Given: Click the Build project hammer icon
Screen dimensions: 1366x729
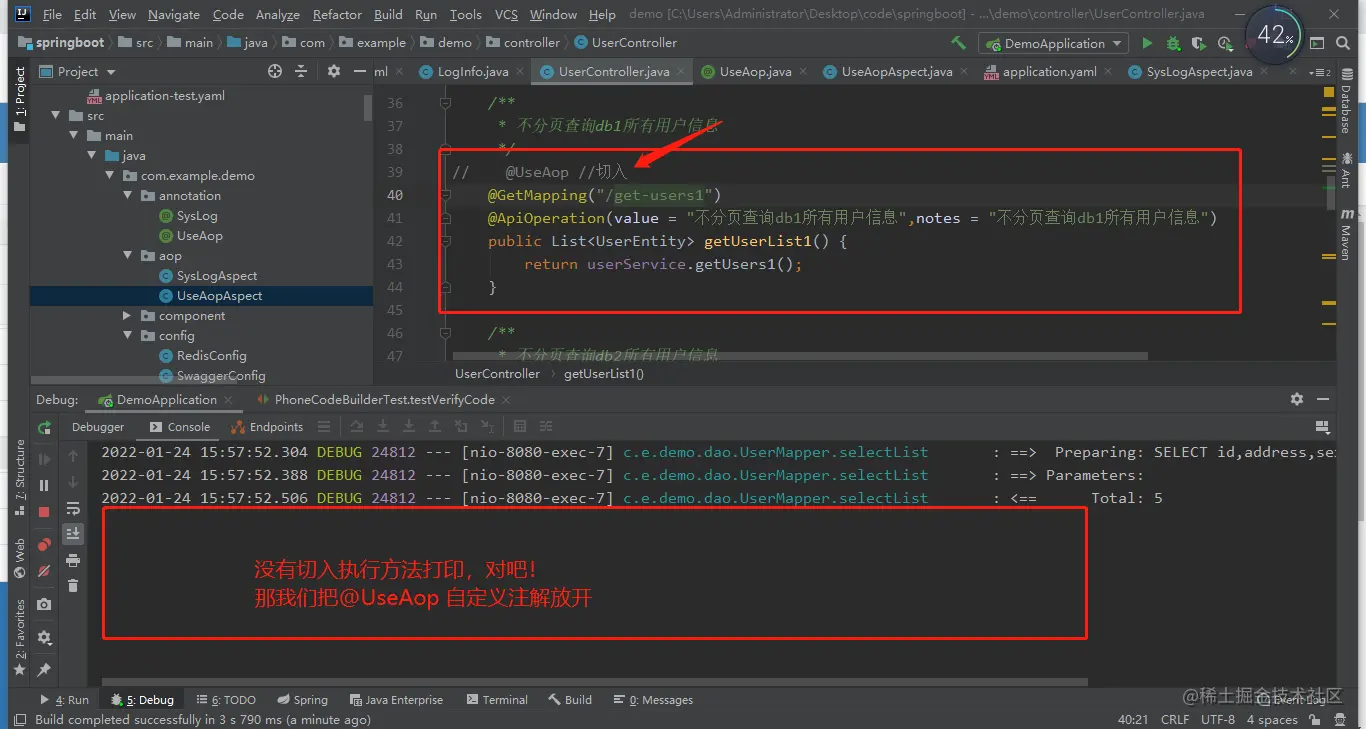Looking at the screenshot, I should tap(959, 43).
